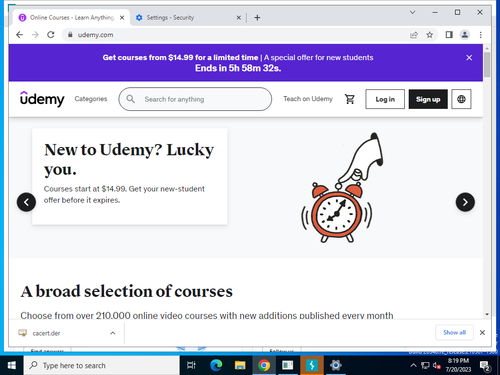500x375 pixels.
Task: Open Task View on the taskbar
Action: (191, 365)
